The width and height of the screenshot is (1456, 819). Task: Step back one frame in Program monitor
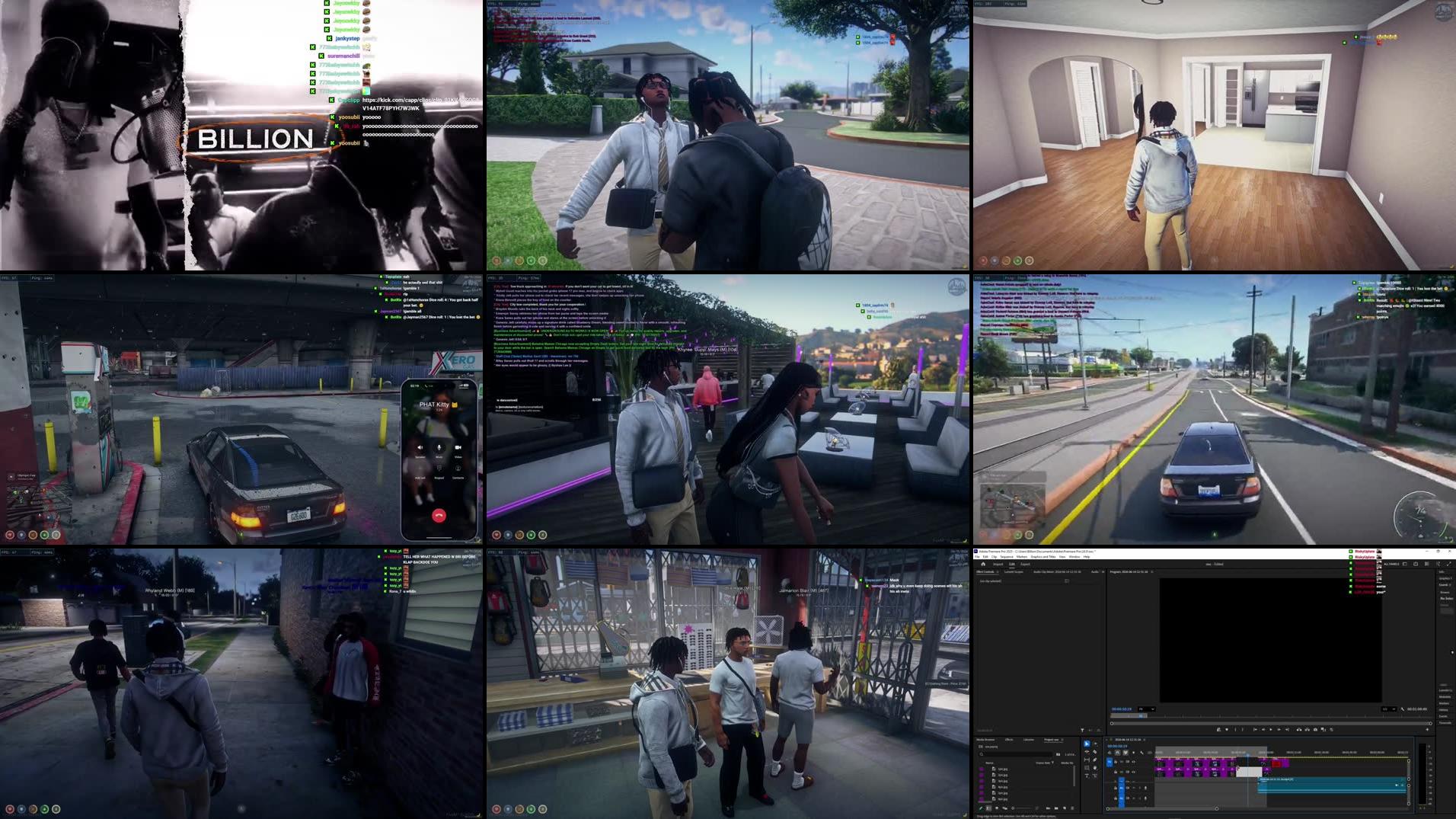[x=1263, y=729]
